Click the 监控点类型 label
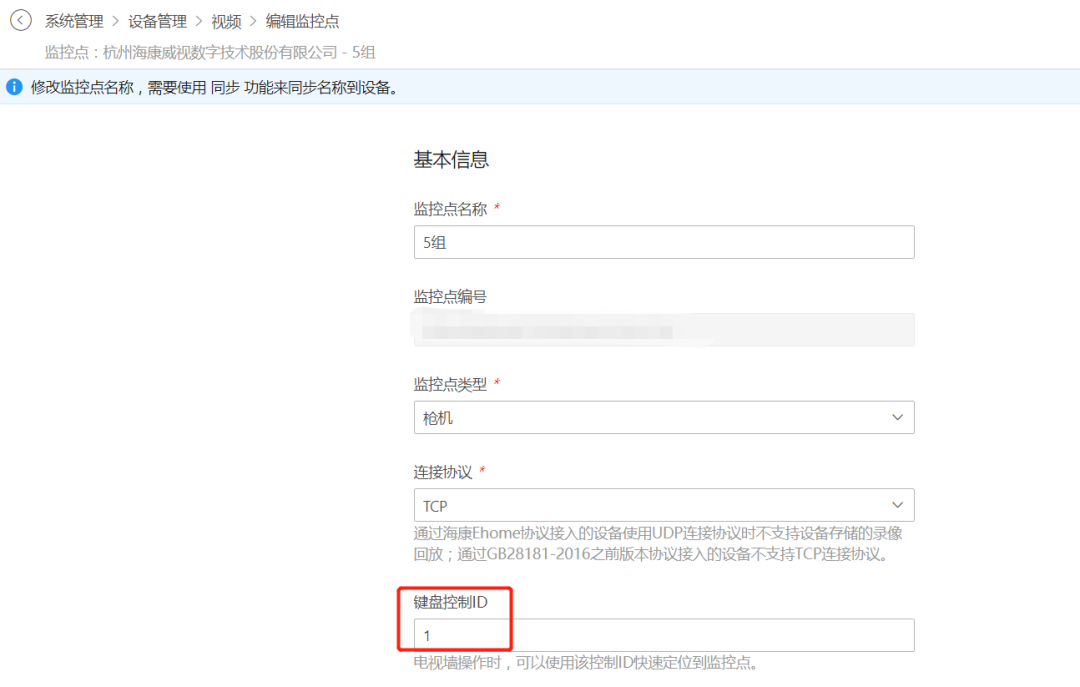1080x687 pixels. (x=450, y=384)
